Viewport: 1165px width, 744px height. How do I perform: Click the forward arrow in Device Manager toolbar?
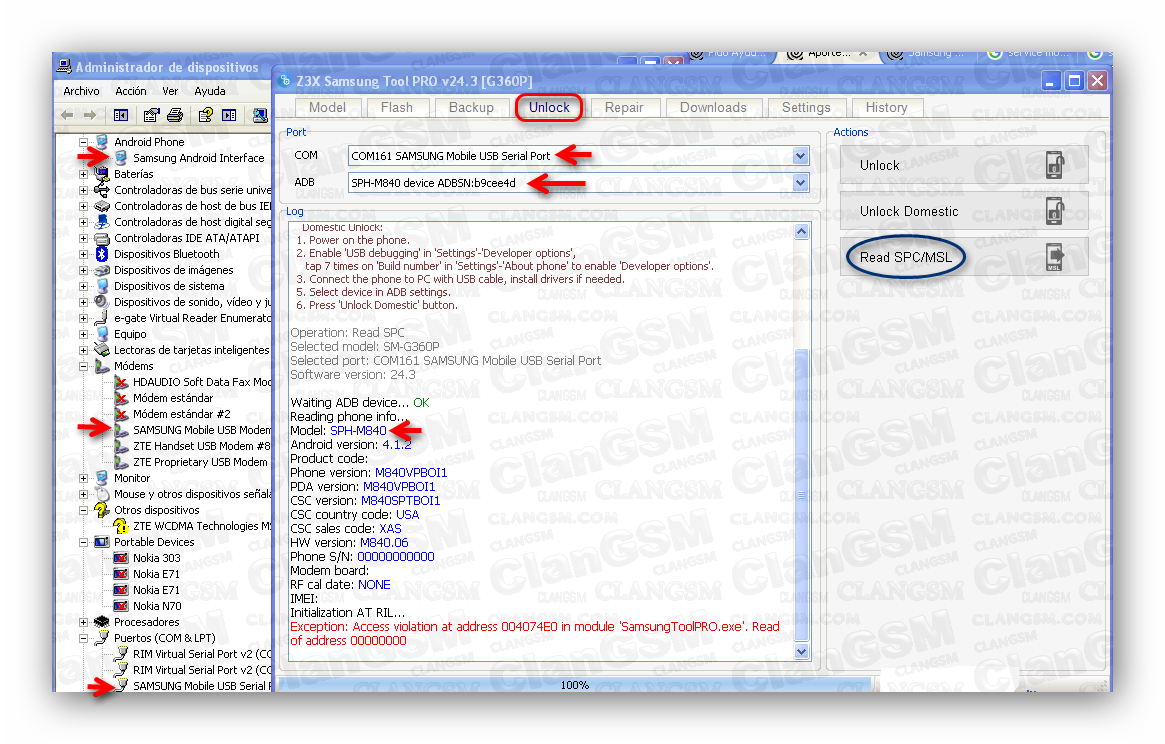point(90,115)
